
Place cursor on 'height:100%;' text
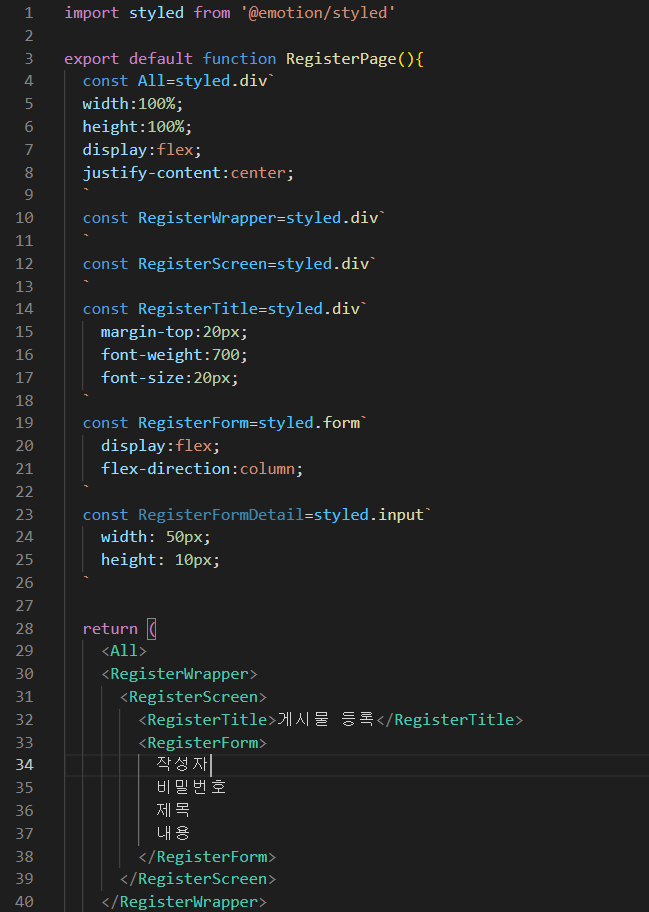137,127
